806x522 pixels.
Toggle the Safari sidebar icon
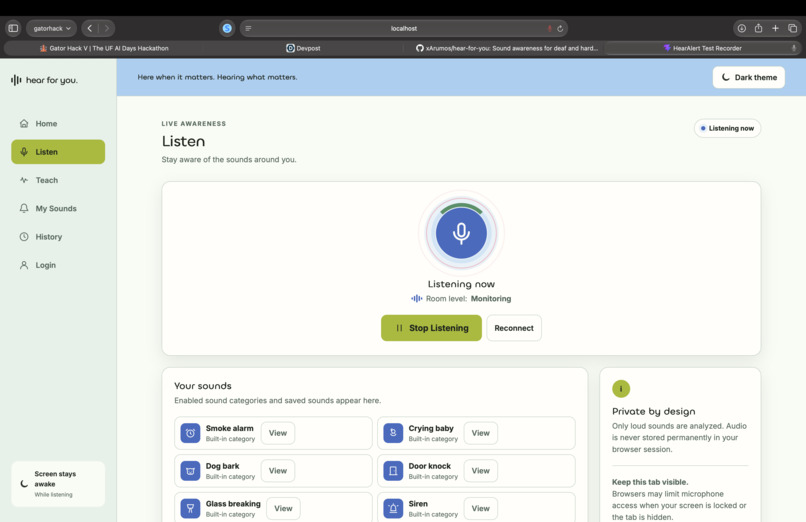tap(13, 28)
